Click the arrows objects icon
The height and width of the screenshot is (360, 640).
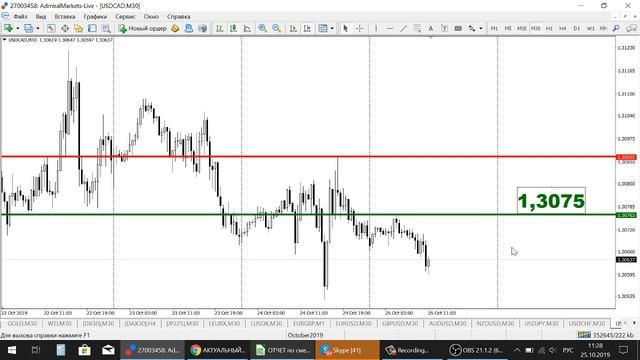pyautogui.click(x=472, y=28)
